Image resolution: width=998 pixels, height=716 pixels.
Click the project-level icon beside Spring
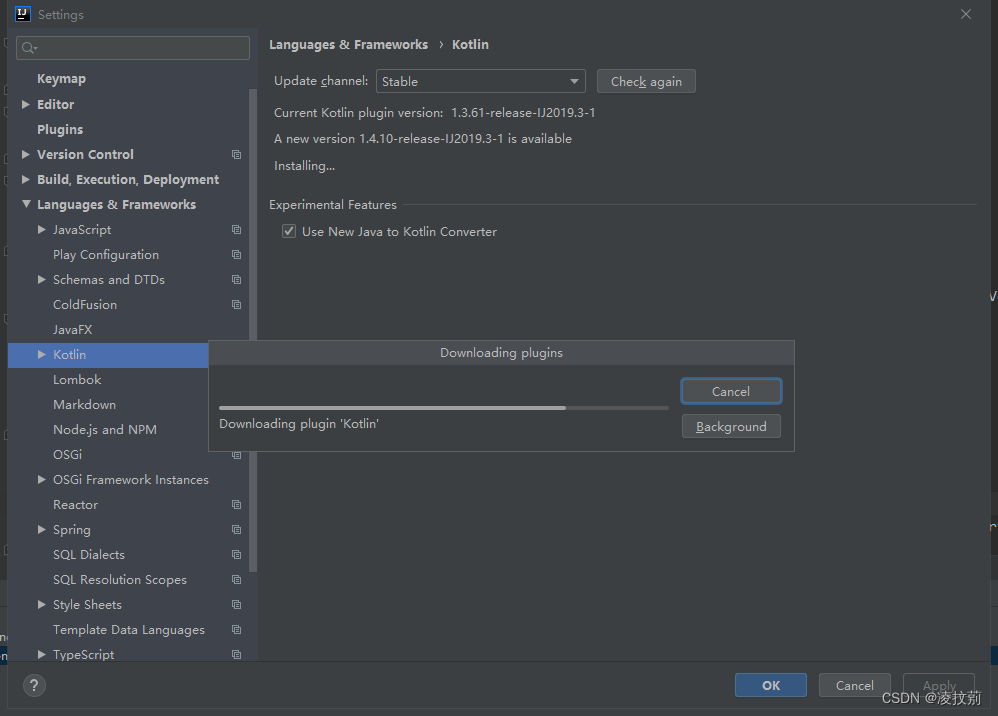(x=236, y=530)
